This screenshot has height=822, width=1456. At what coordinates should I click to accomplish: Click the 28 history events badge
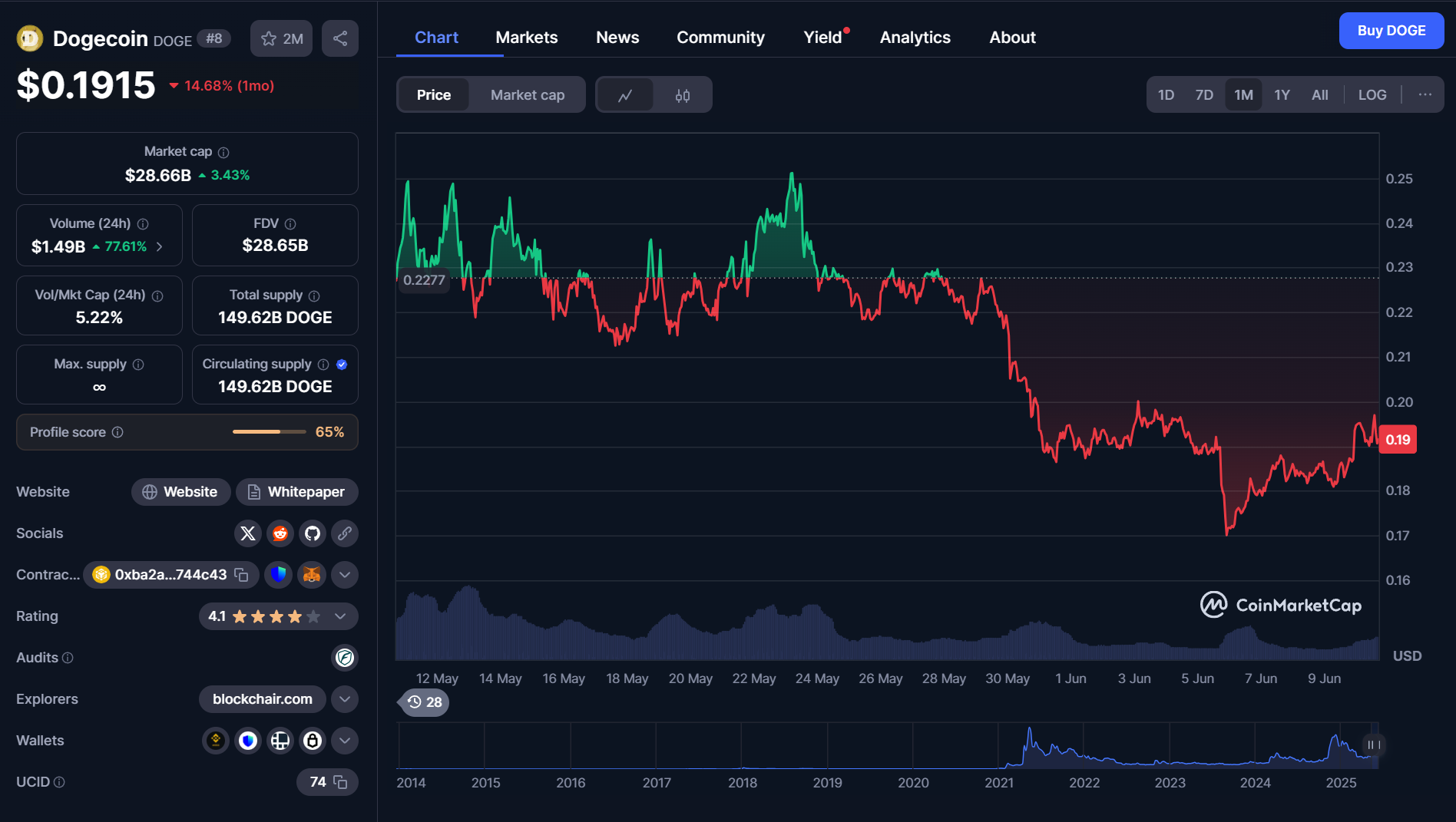[424, 702]
